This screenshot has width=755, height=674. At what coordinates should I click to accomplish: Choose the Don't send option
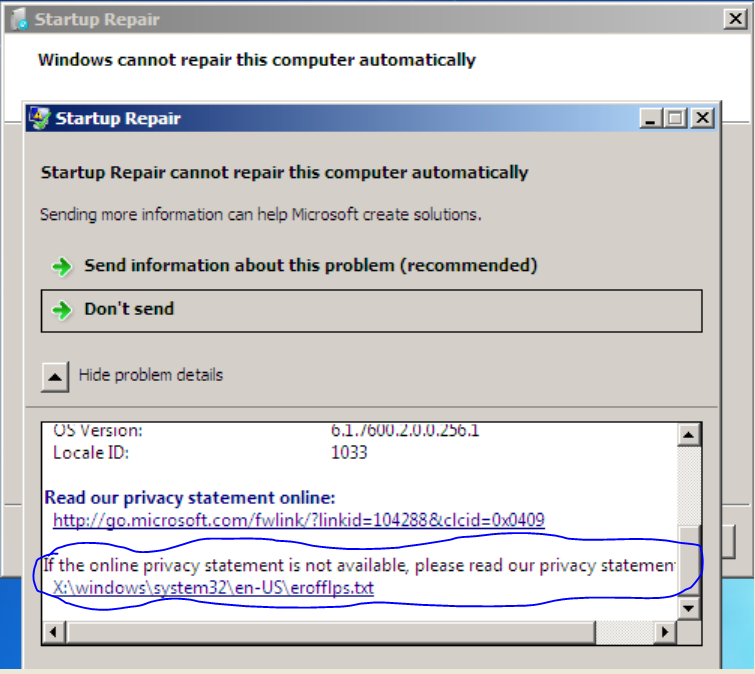click(x=371, y=311)
